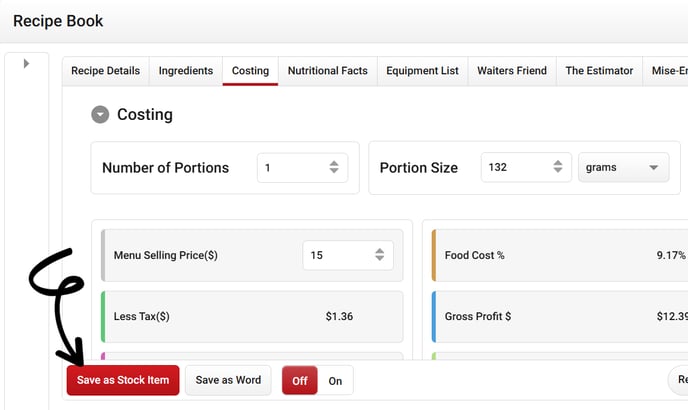This screenshot has height=410, width=688.
Task: Switch the toggle to Off
Action: point(300,381)
